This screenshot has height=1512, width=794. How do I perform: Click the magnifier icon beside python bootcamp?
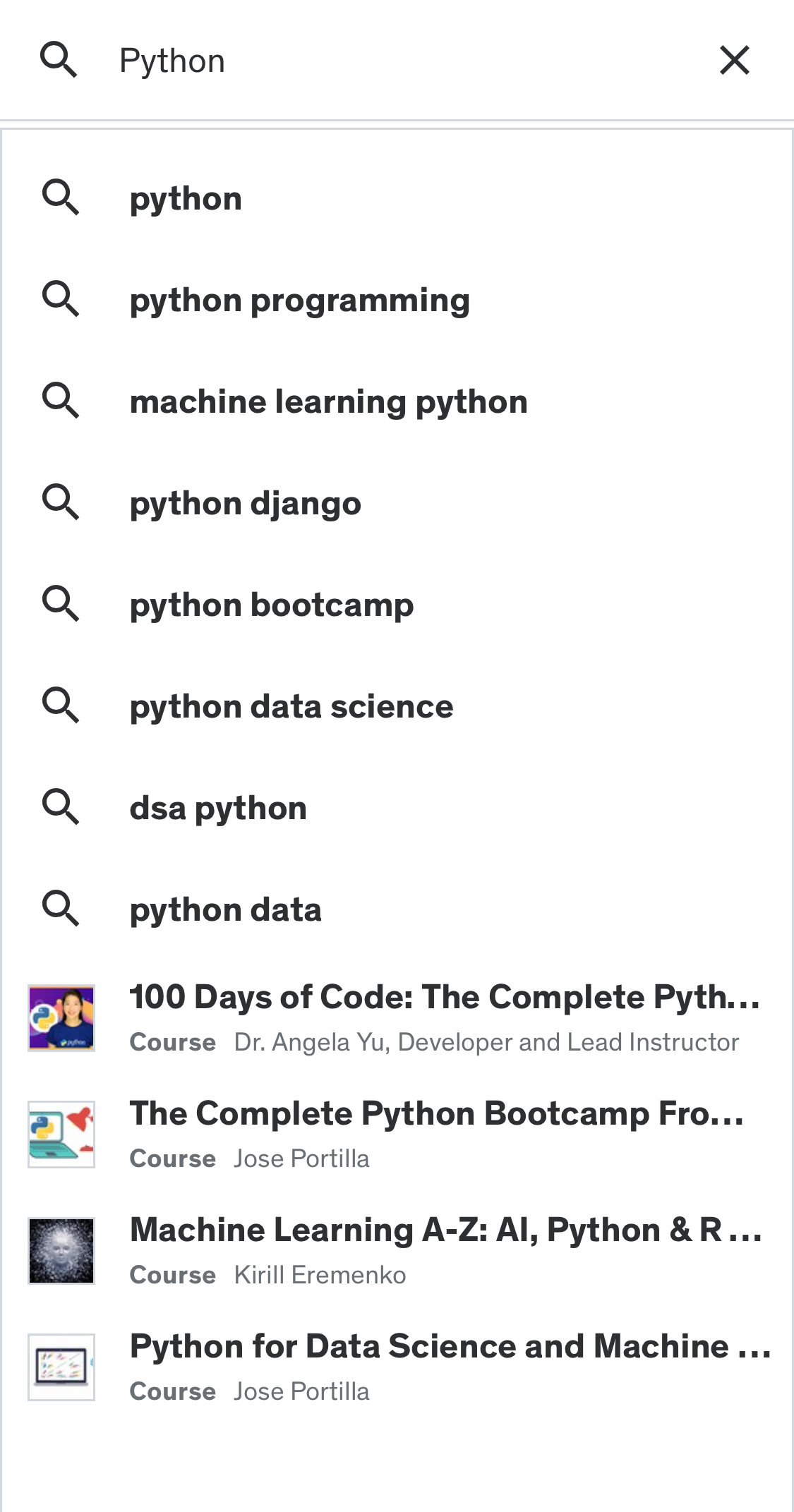(x=61, y=604)
